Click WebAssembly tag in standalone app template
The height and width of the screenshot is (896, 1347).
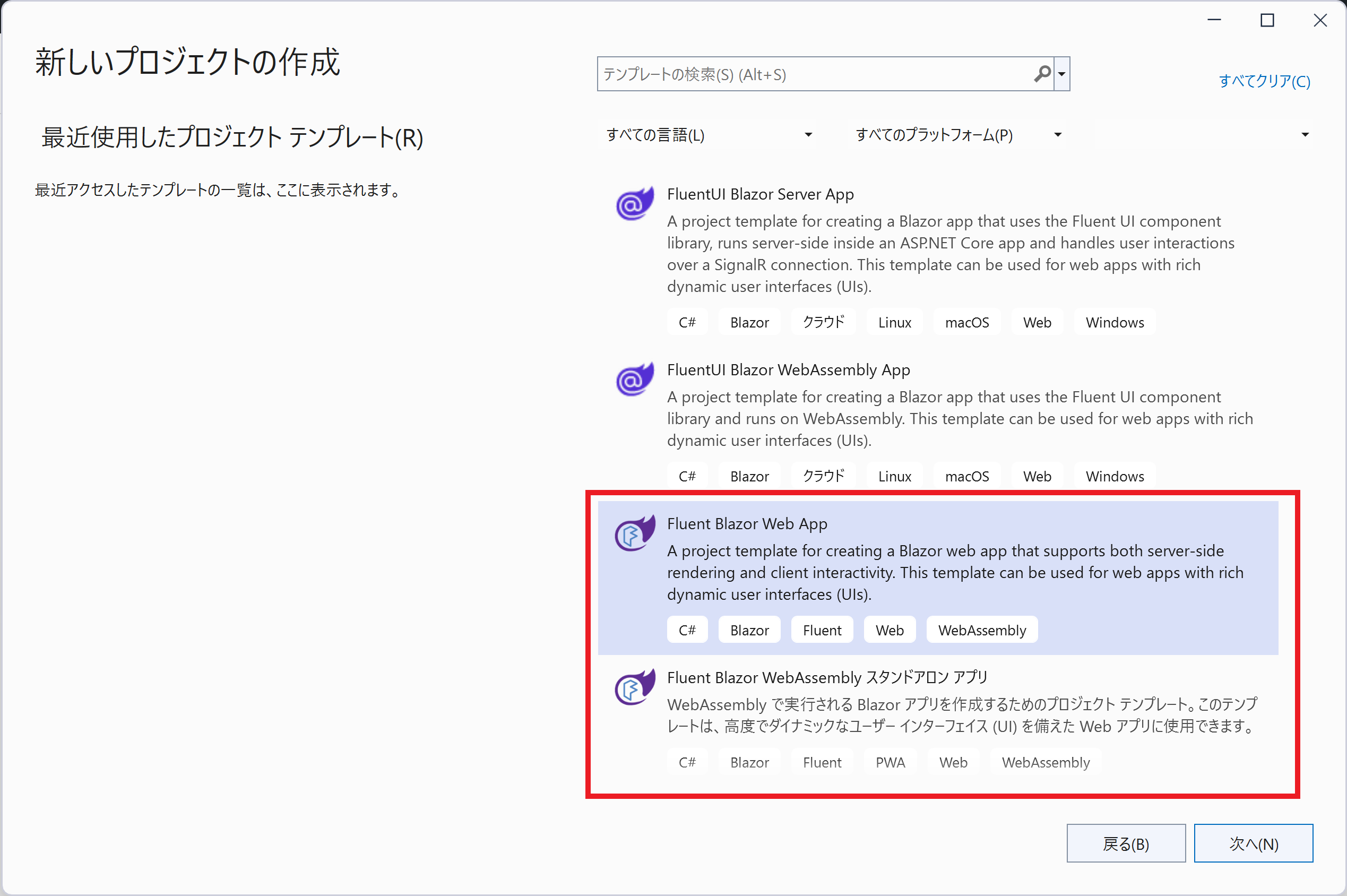pyautogui.click(x=1046, y=762)
